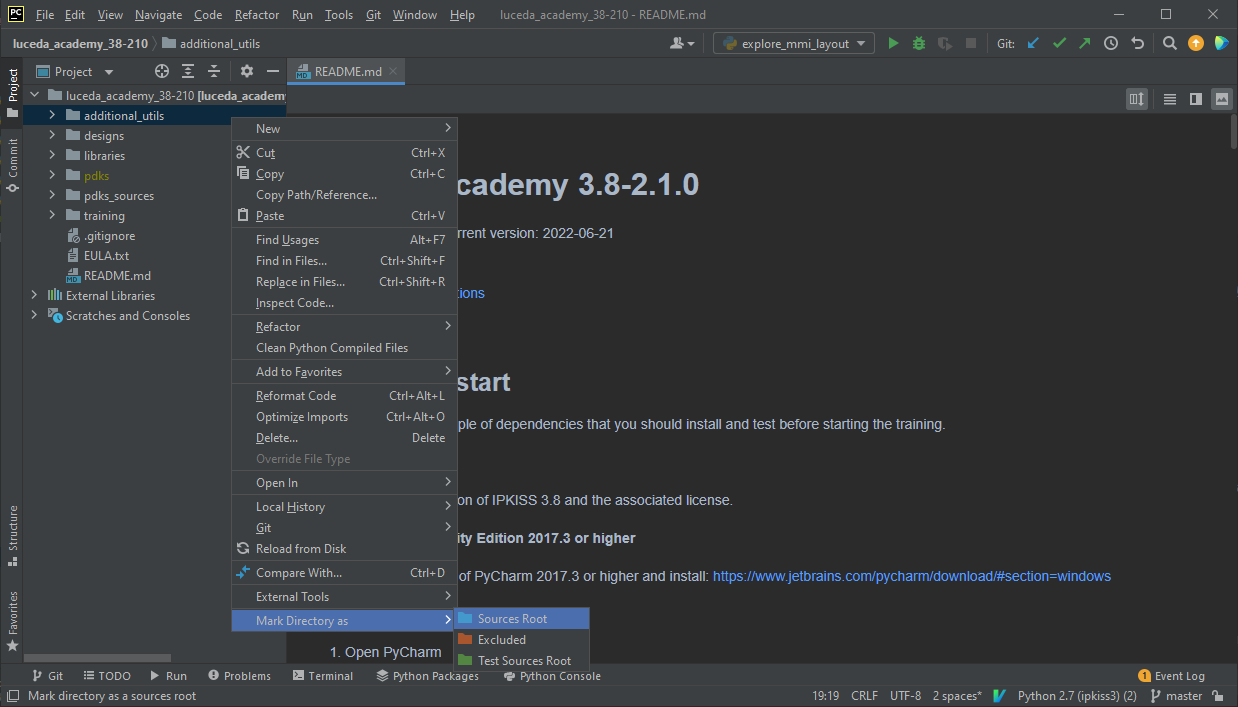Screen dimensions: 1238x707
Task: Click the Git update project arrow
Action: tap(1033, 43)
